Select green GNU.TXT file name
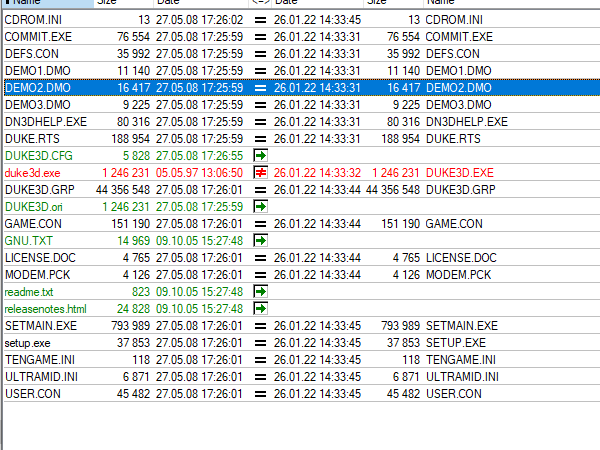Viewport: 600px width, 450px height. click(29, 241)
